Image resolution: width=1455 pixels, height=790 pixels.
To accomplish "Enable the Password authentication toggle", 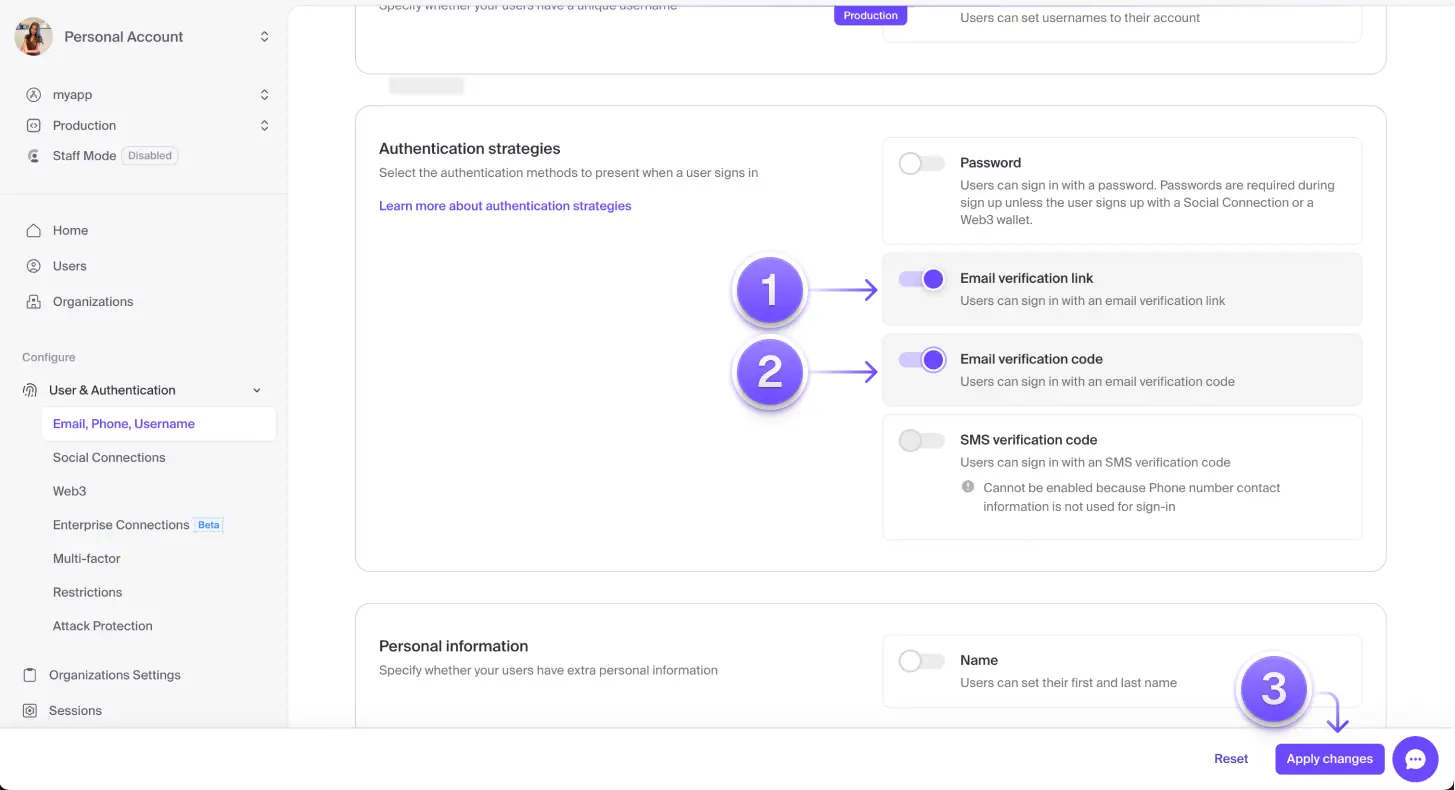I will coord(921,163).
